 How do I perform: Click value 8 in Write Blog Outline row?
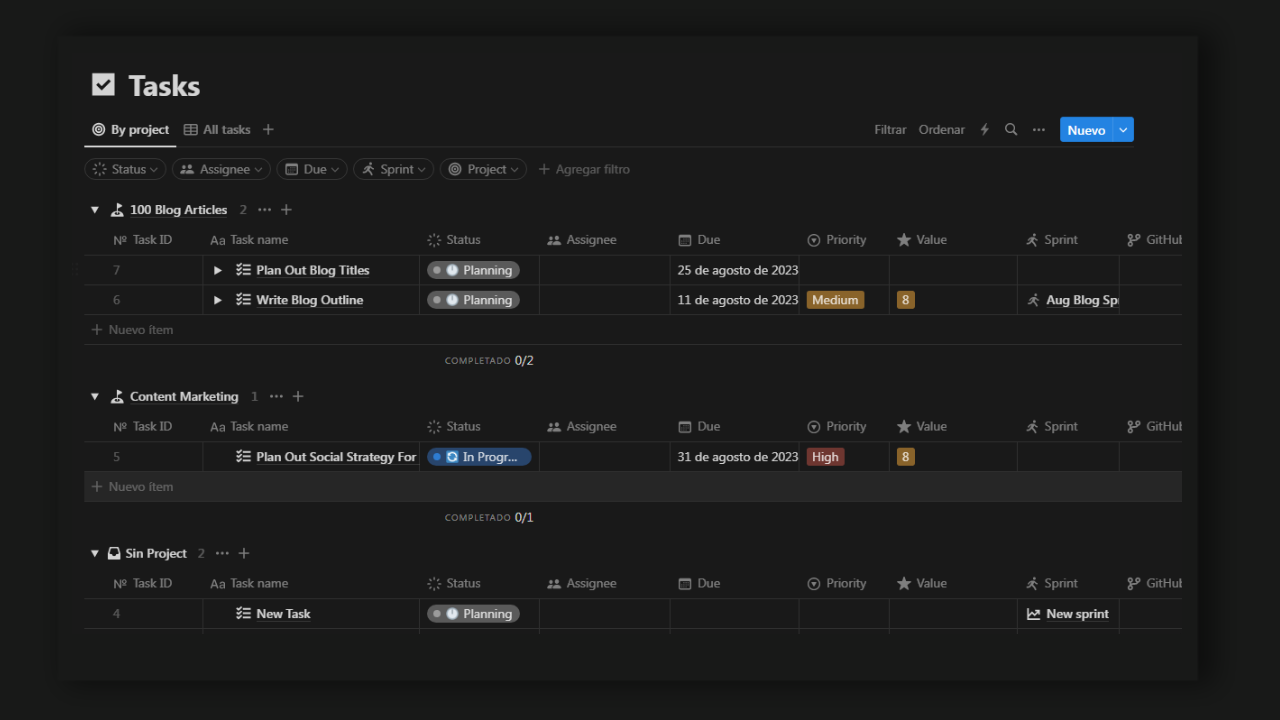(905, 300)
